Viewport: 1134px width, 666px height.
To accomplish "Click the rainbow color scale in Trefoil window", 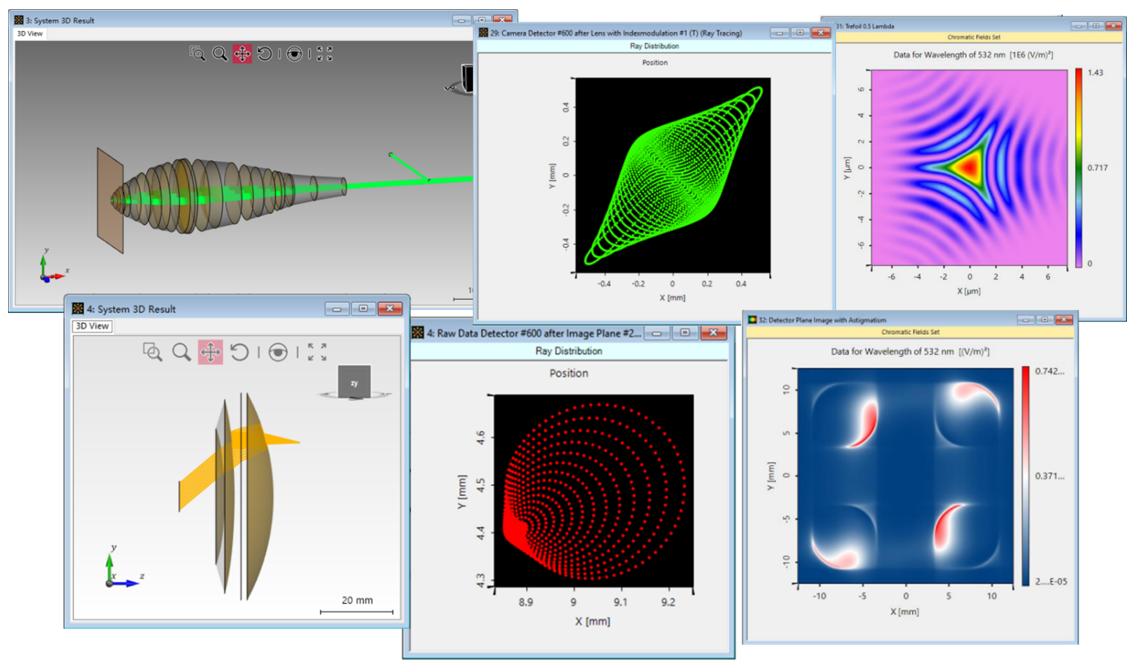I will 1081,167.
